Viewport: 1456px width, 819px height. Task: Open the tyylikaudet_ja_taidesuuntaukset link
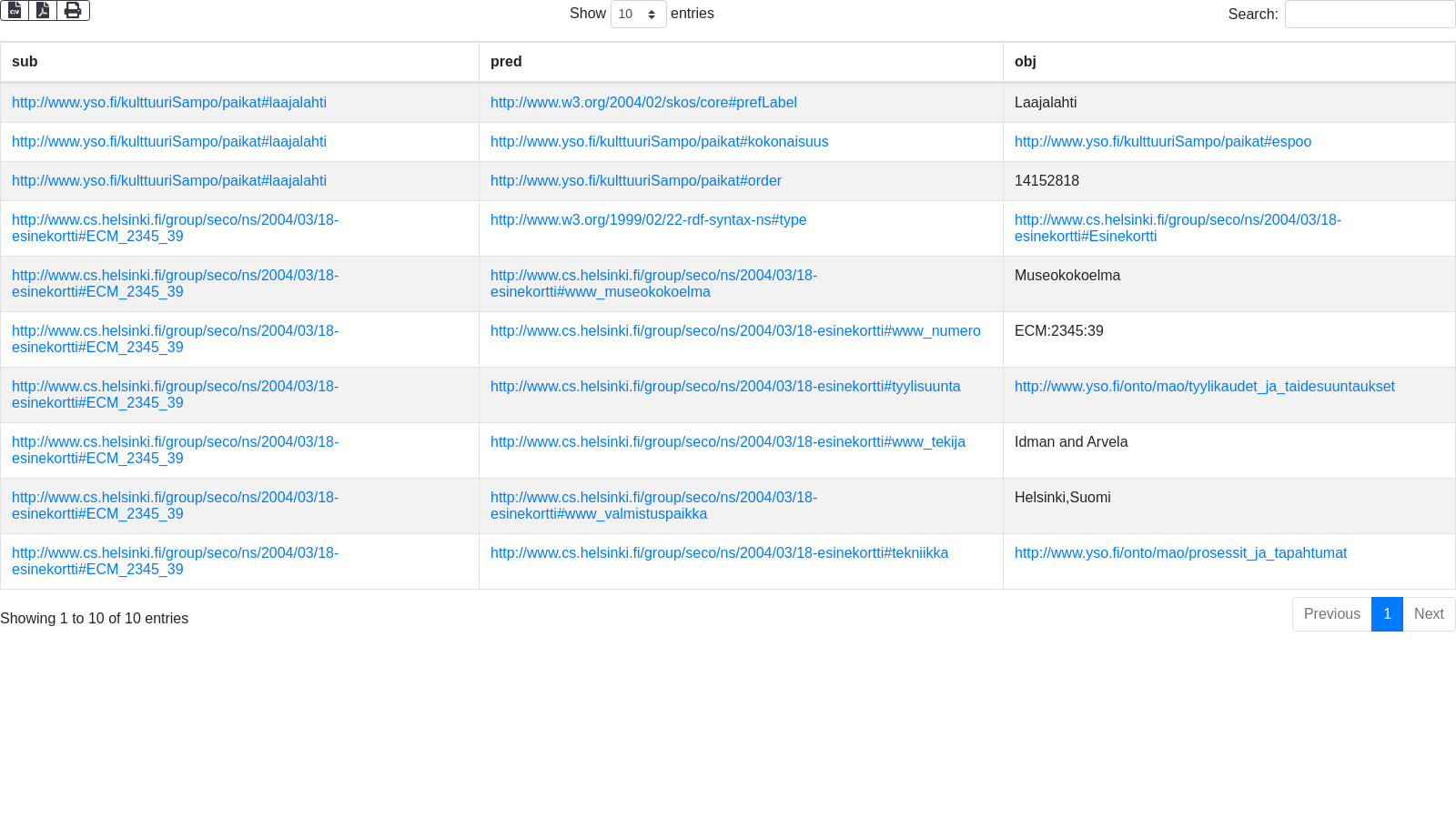pyautogui.click(x=1204, y=387)
